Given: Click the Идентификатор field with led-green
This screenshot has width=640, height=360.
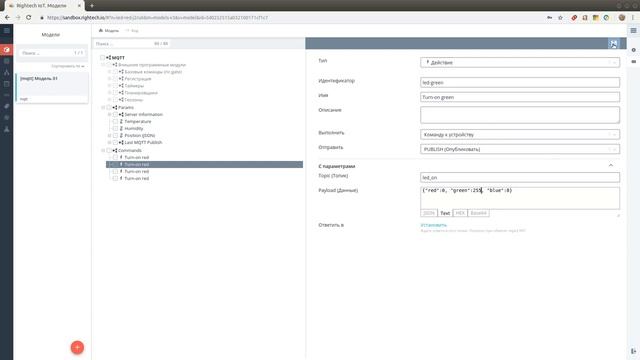Looking at the screenshot, I should [x=520, y=82].
